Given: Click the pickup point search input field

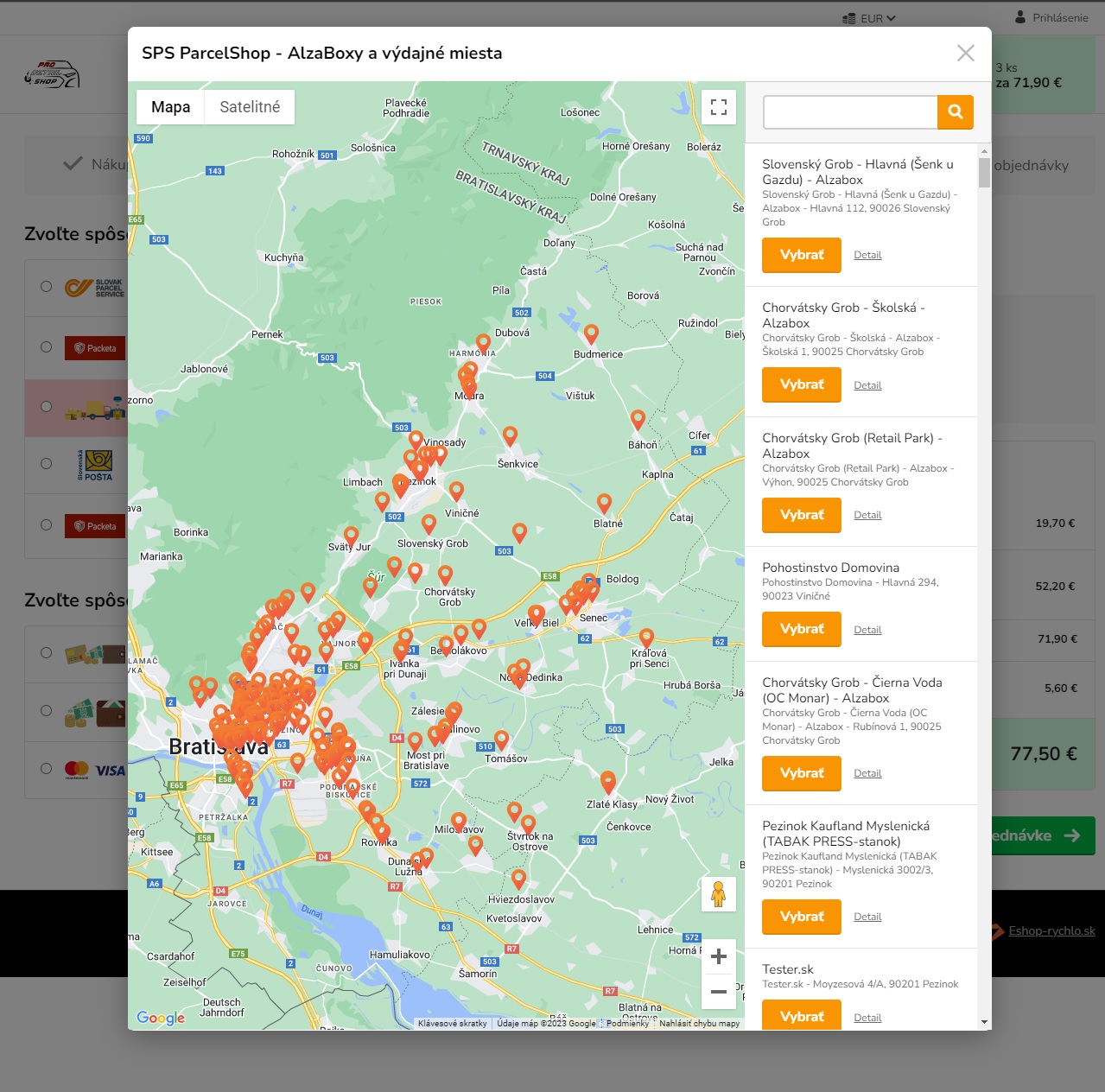Looking at the screenshot, I should [x=850, y=111].
